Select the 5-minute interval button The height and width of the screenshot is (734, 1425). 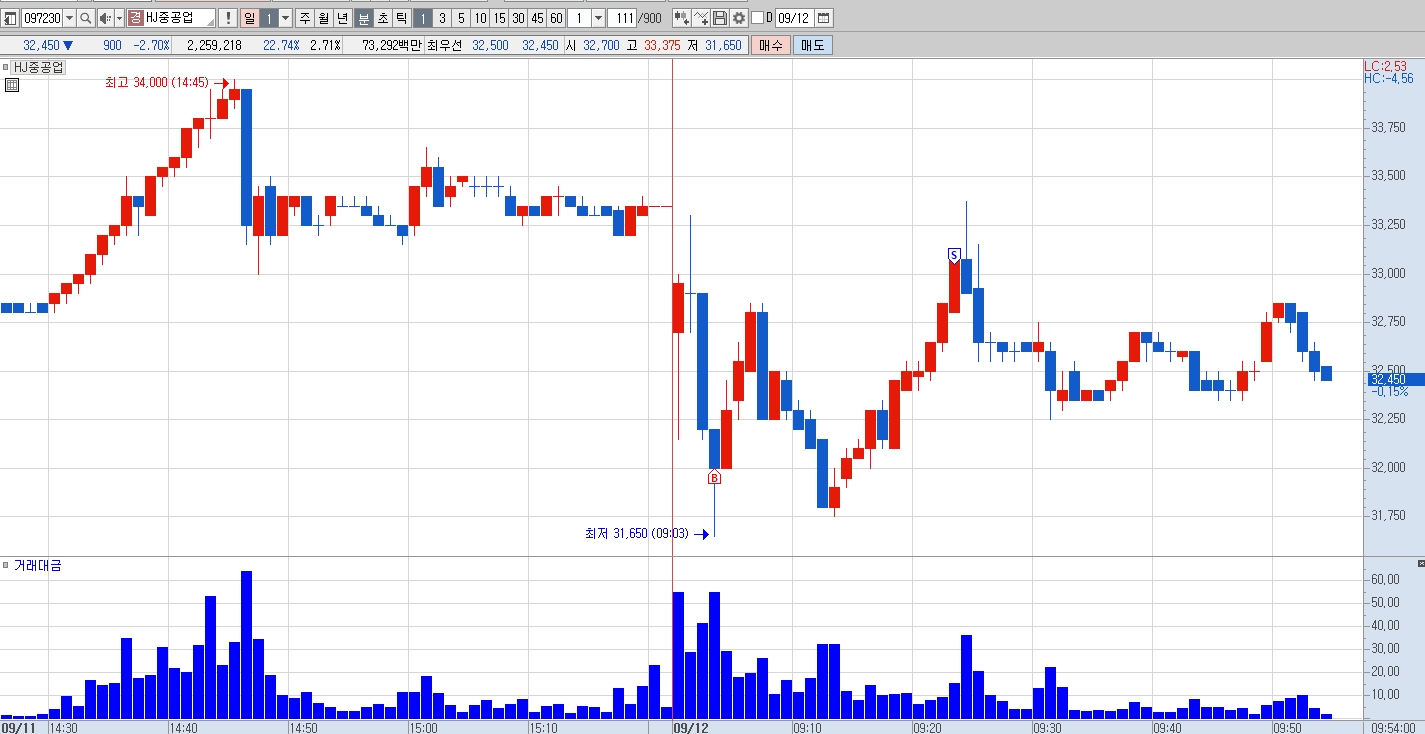(461, 18)
